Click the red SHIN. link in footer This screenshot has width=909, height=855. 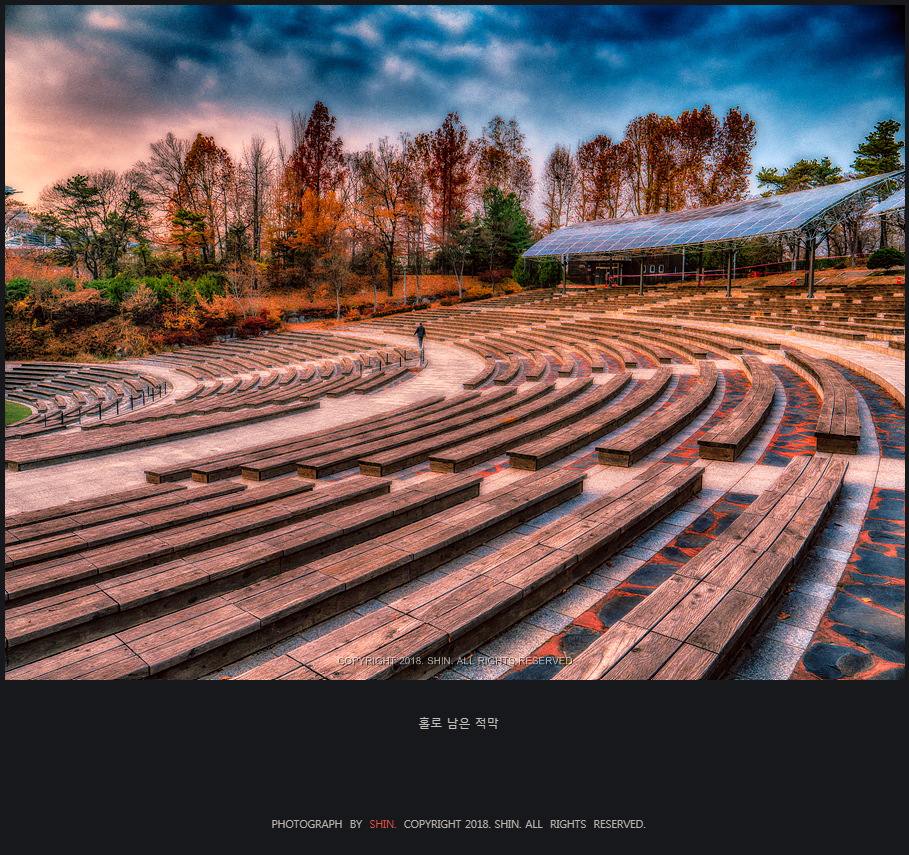383,824
